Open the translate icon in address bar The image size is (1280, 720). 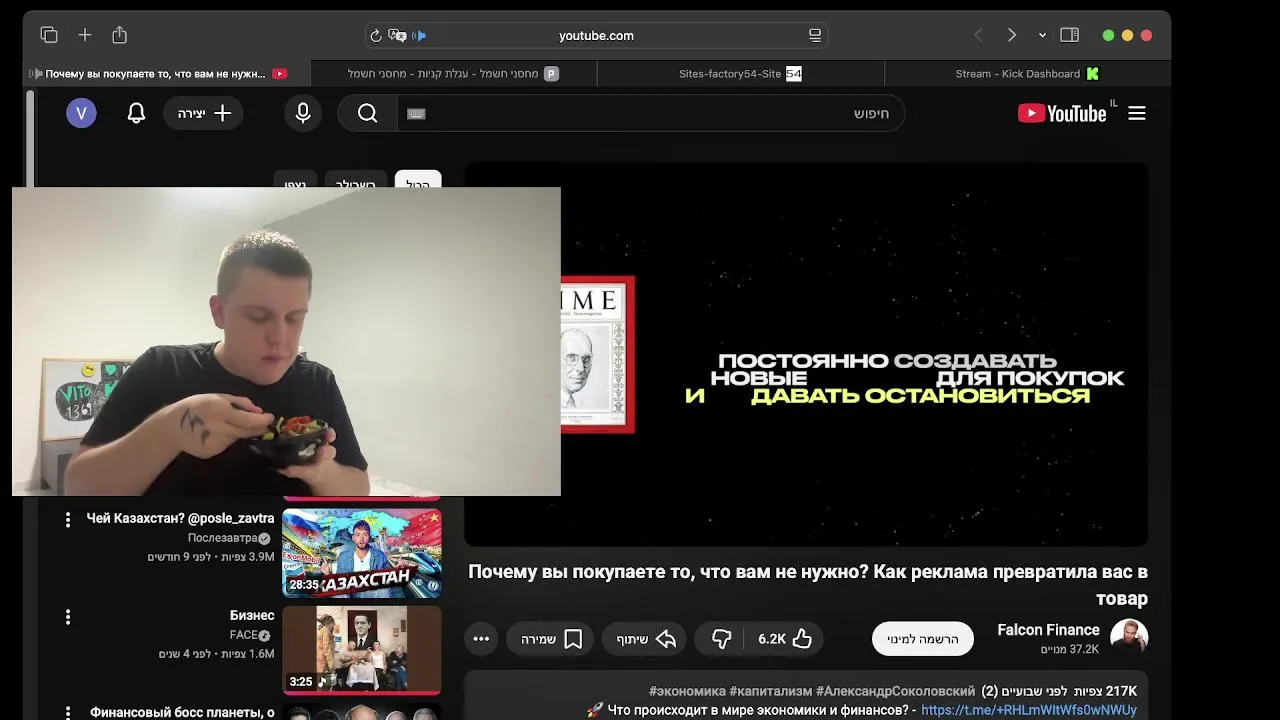[x=397, y=35]
